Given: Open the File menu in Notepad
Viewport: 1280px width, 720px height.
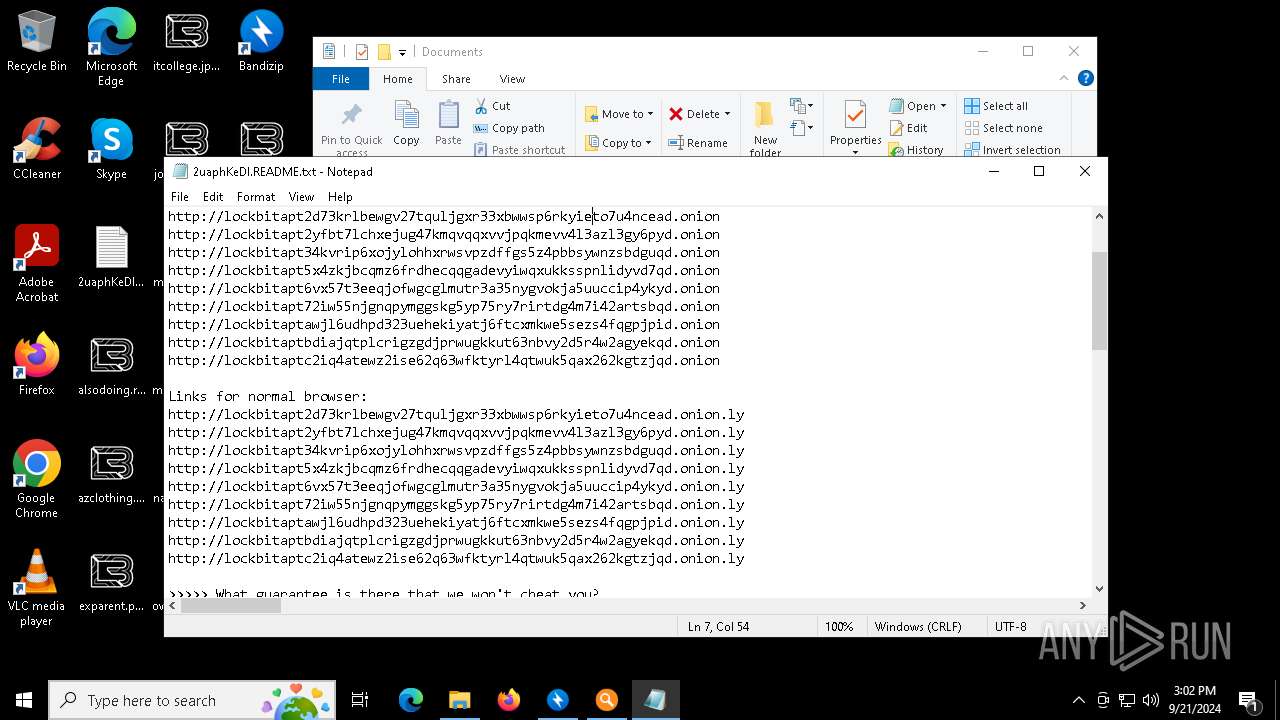Looking at the screenshot, I should pos(180,197).
